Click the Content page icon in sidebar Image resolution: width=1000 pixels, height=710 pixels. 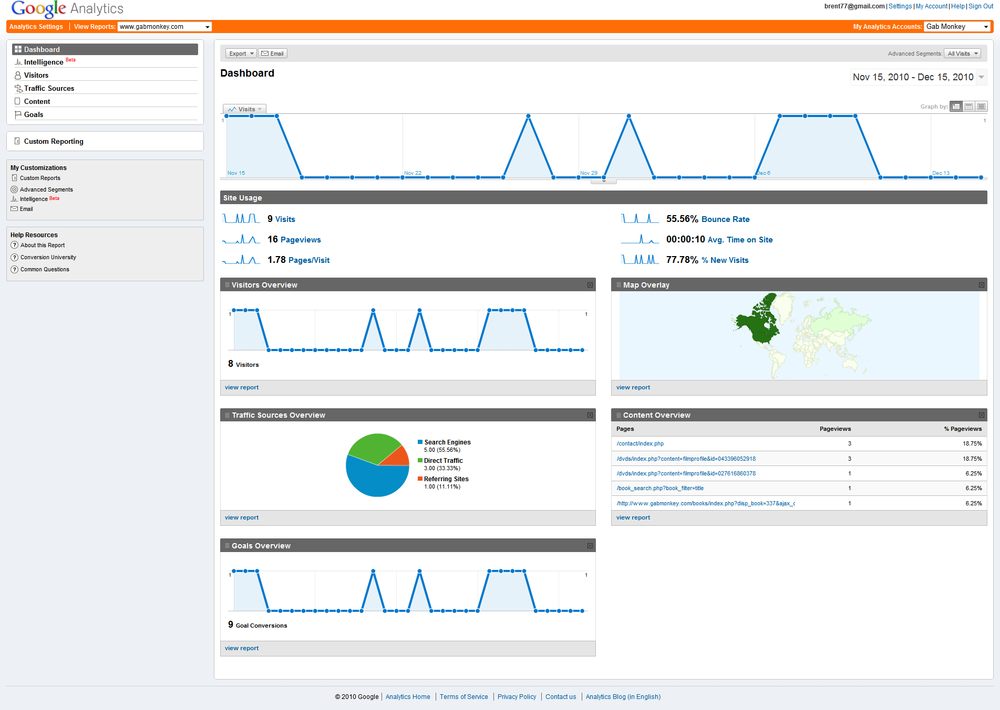(x=18, y=101)
